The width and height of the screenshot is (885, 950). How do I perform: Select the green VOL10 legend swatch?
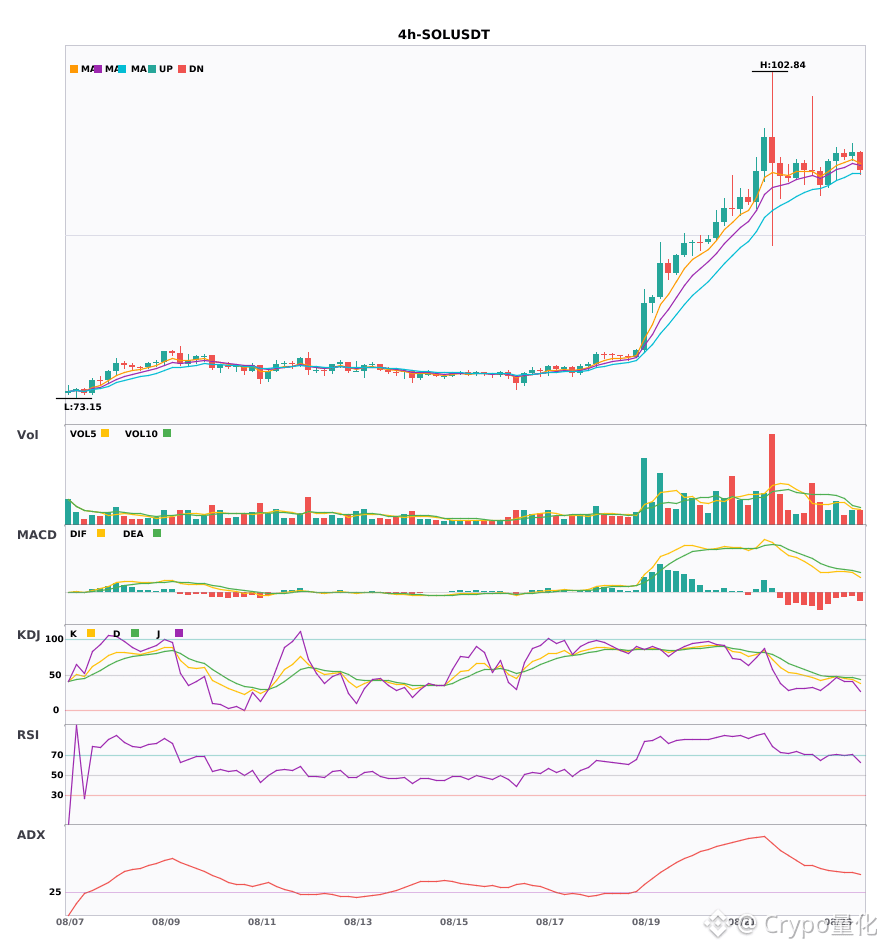(x=167, y=433)
